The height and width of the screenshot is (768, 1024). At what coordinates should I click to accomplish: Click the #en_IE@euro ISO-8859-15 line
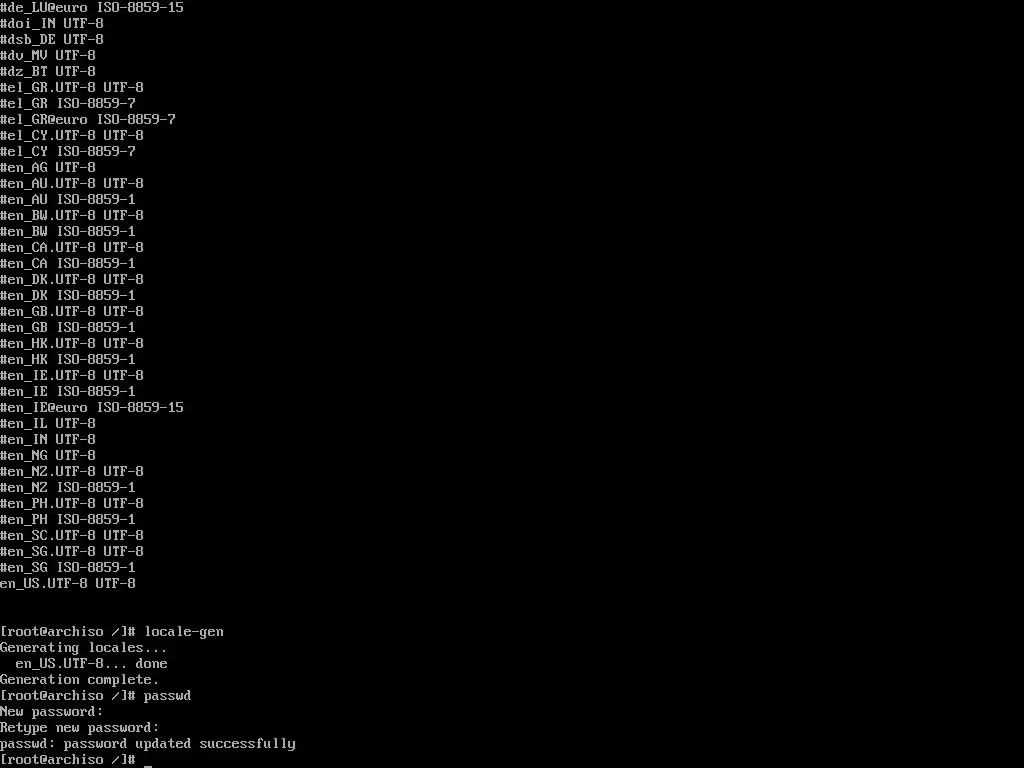pyautogui.click(x=92, y=407)
